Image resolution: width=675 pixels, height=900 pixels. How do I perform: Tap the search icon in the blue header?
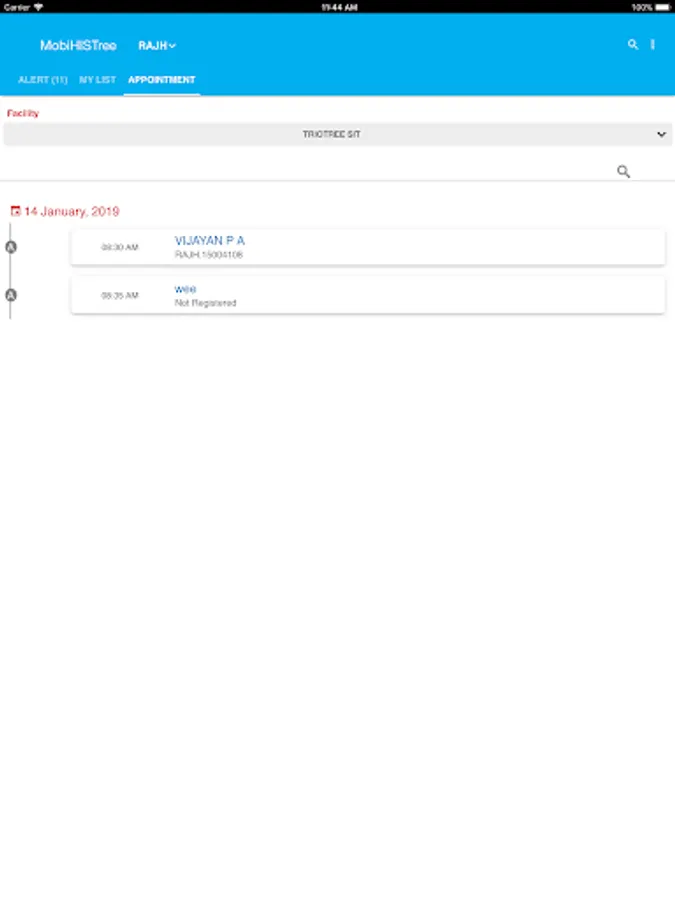(633, 45)
